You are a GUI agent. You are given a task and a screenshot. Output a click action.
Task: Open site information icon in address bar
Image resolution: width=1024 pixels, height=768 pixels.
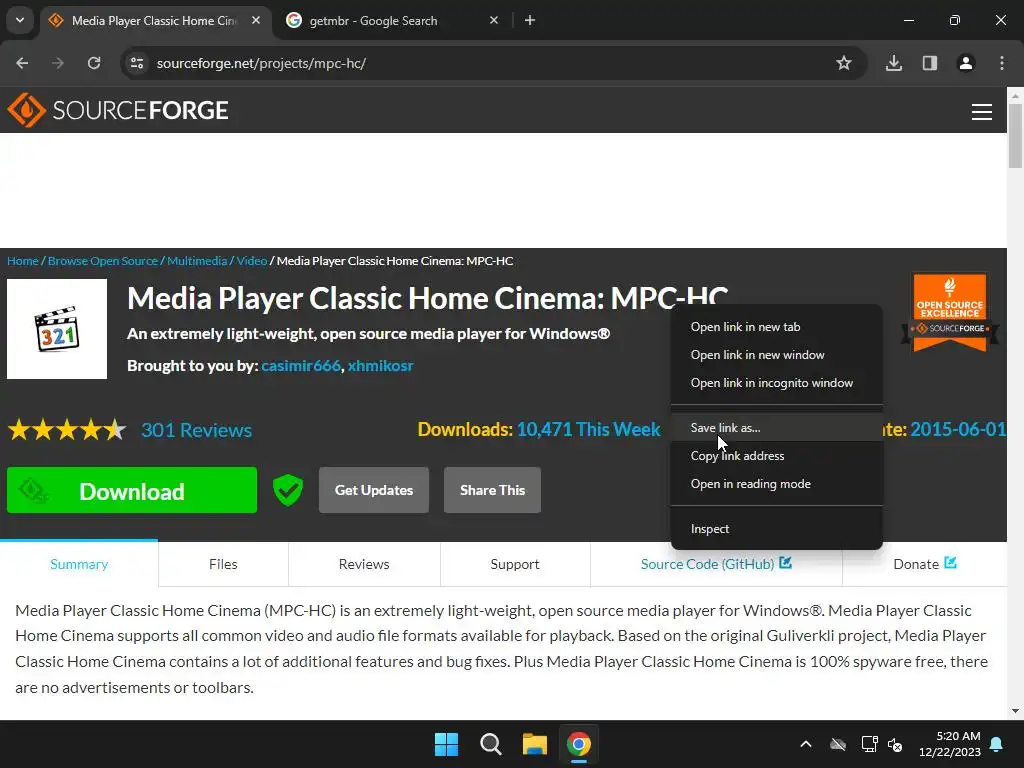click(136, 63)
